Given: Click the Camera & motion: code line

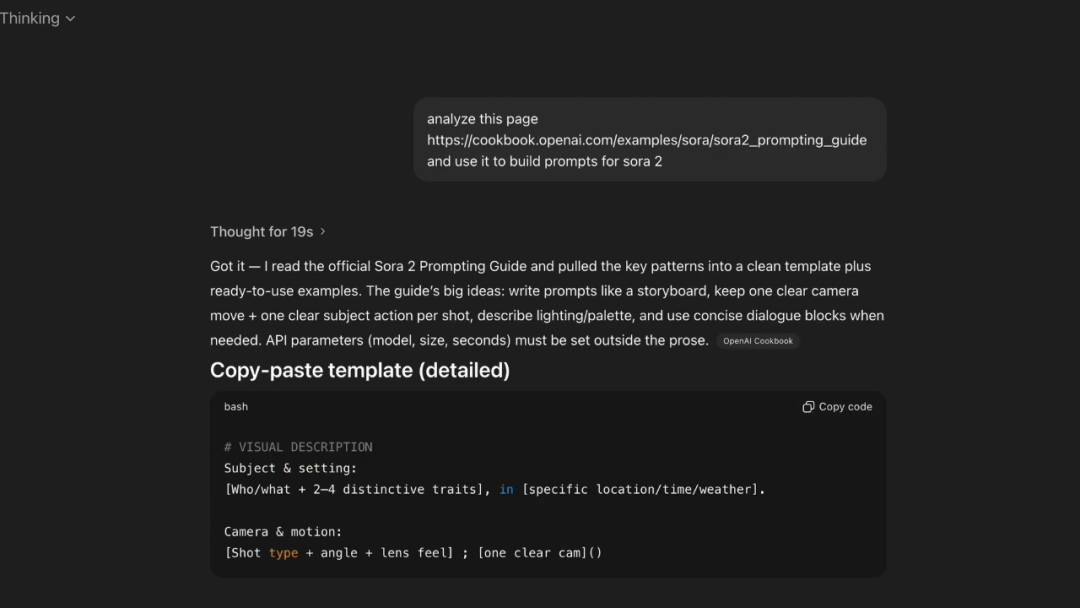Looking at the screenshot, I should pos(283,532).
